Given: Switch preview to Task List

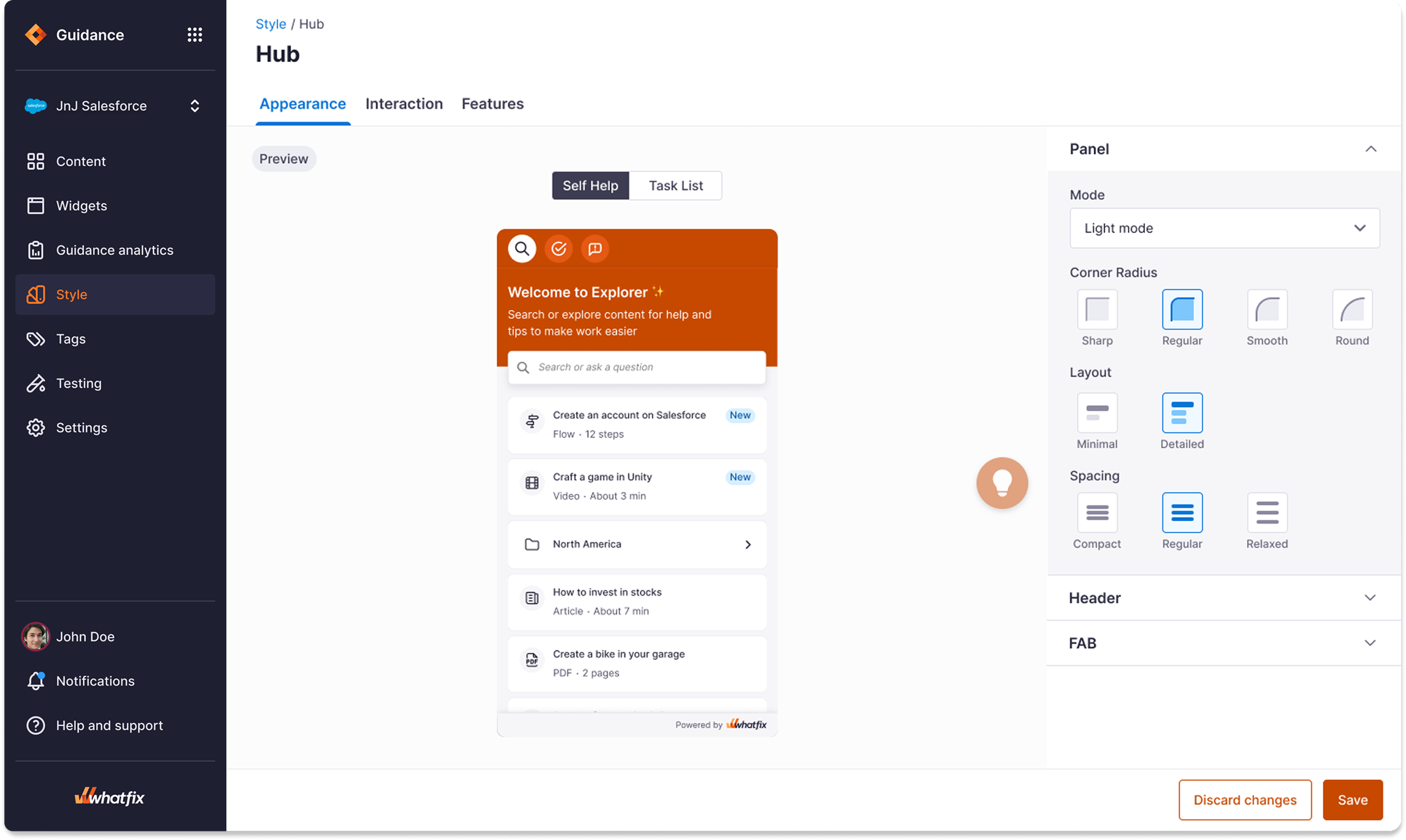Looking at the screenshot, I should point(675,186).
